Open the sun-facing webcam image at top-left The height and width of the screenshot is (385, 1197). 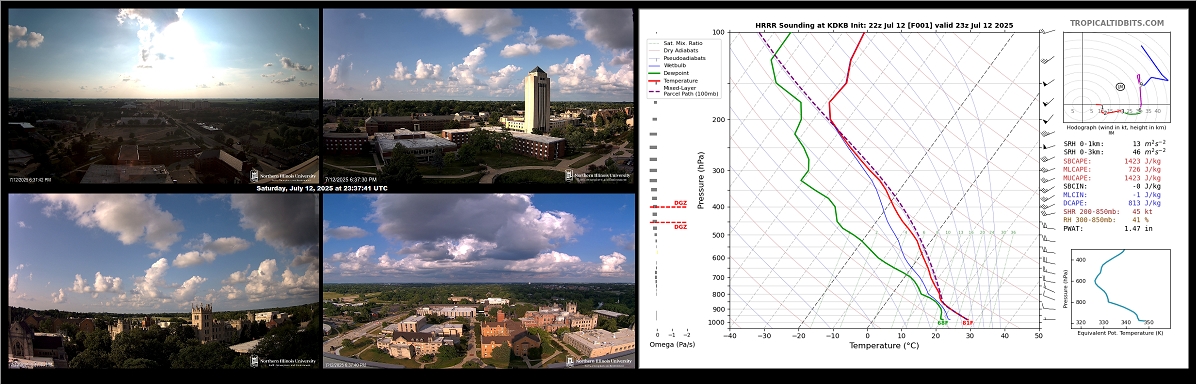[163, 95]
